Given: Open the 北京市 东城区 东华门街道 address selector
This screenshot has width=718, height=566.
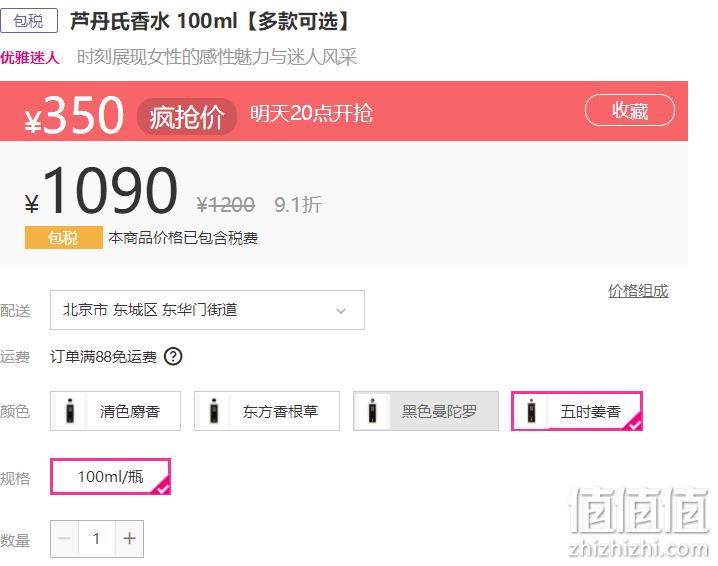Looking at the screenshot, I should pos(207,310).
